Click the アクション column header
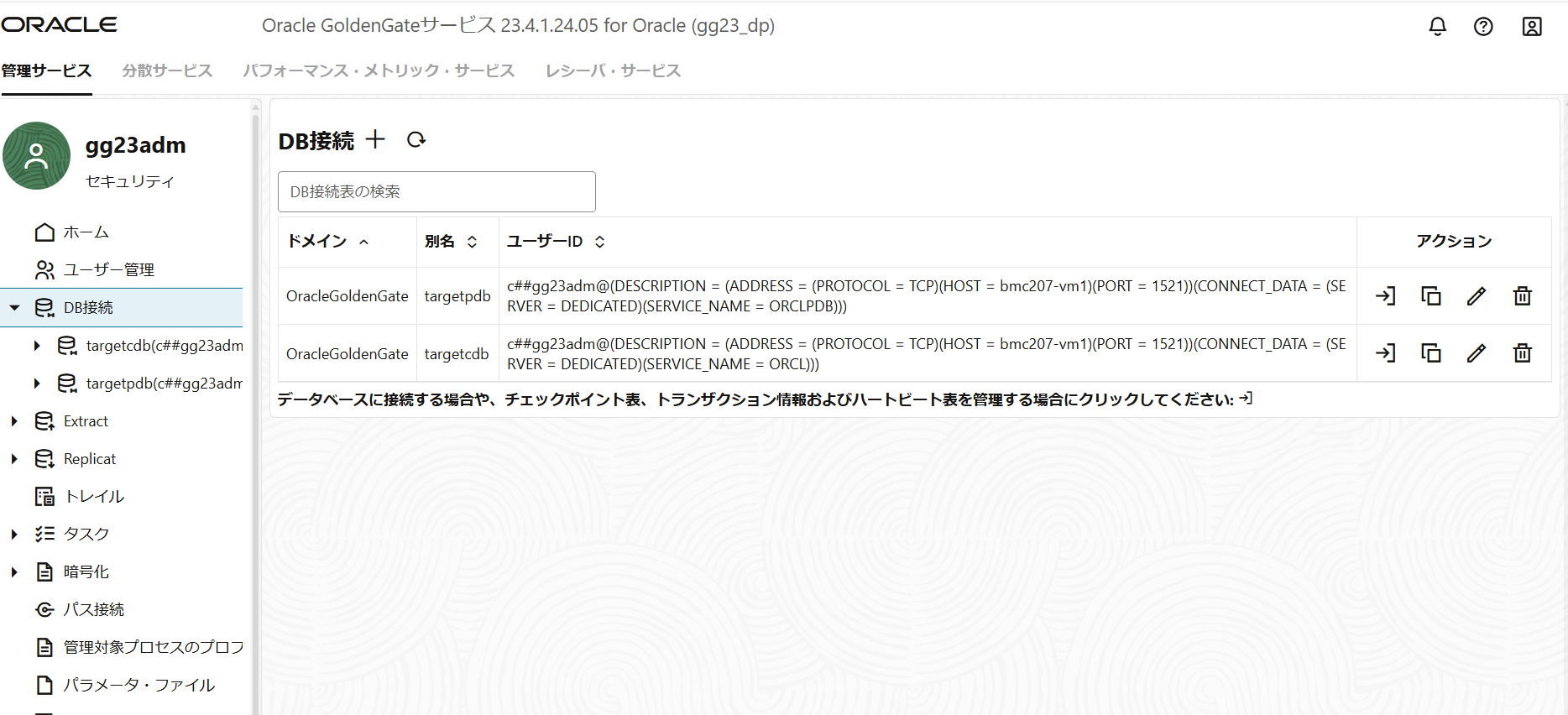The height and width of the screenshot is (715, 1568). 1454,242
